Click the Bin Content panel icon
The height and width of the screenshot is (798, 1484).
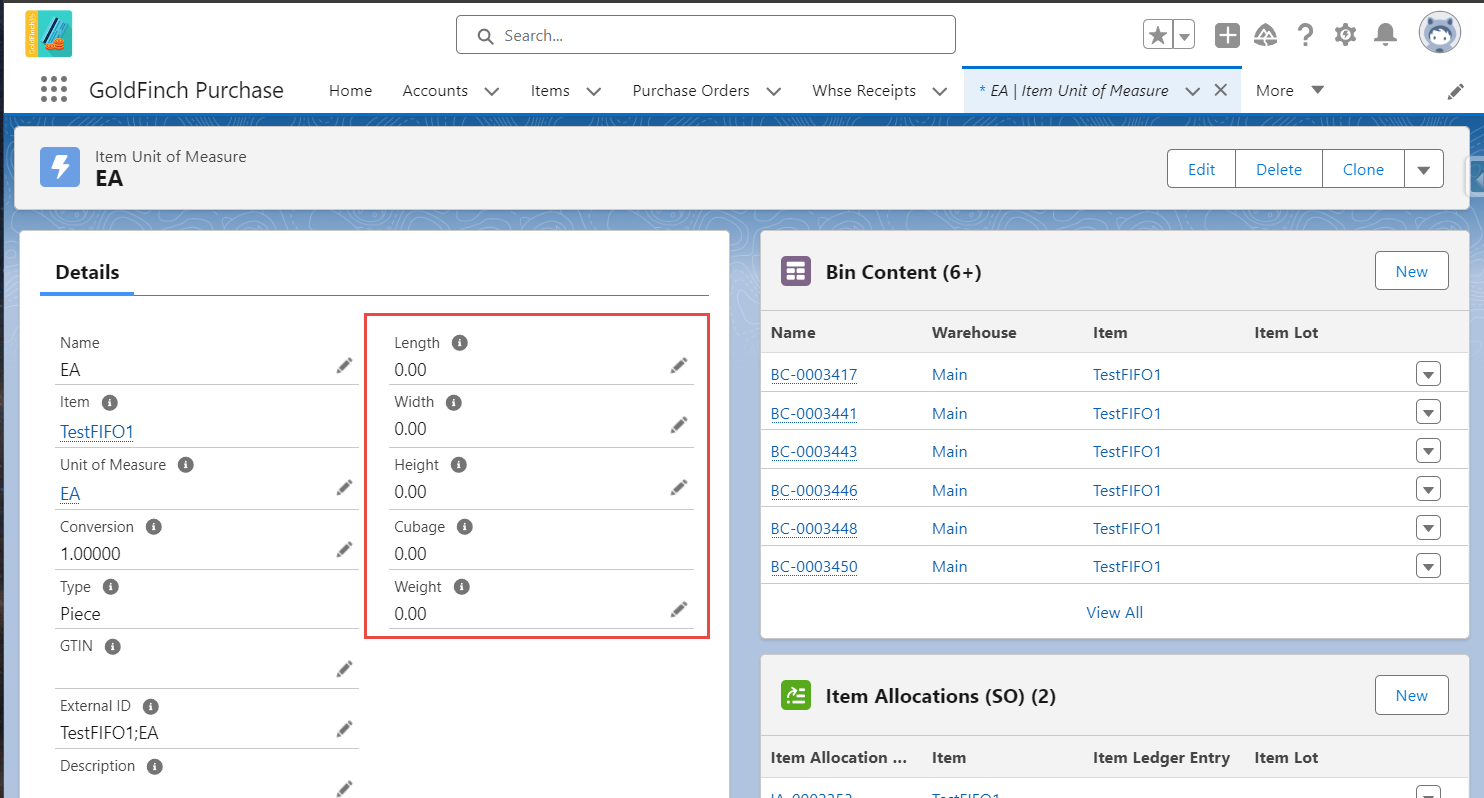[x=796, y=271]
